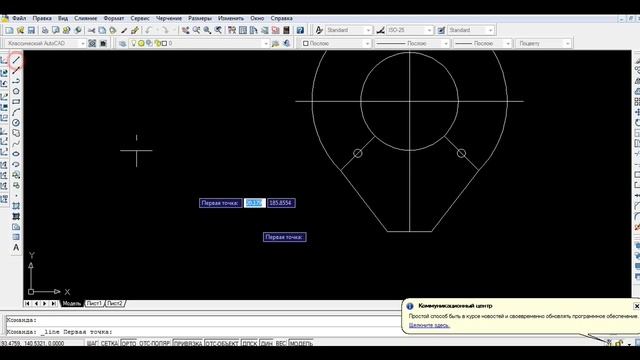Select the Table tool
This screenshot has height=360, width=640.
[x=16, y=237]
